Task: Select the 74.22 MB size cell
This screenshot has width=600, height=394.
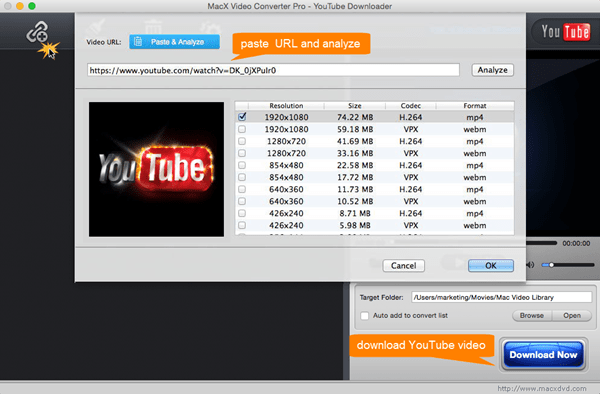Action: [355, 117]
